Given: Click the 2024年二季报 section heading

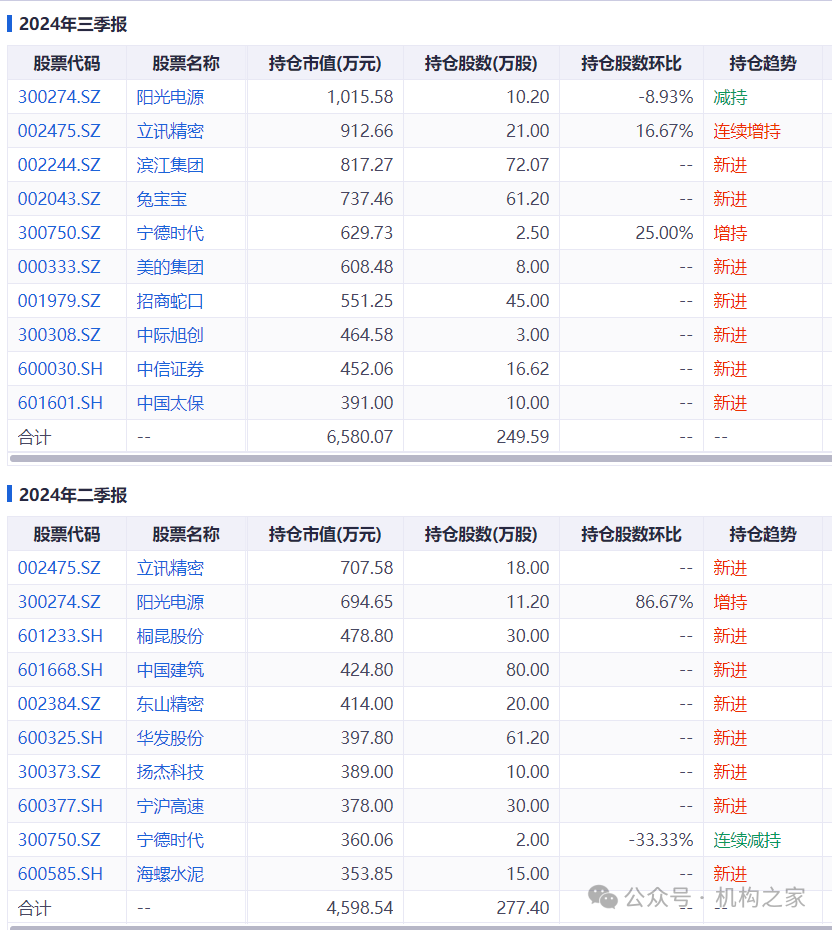Looking at the screenshot, I should coord(73,495).
